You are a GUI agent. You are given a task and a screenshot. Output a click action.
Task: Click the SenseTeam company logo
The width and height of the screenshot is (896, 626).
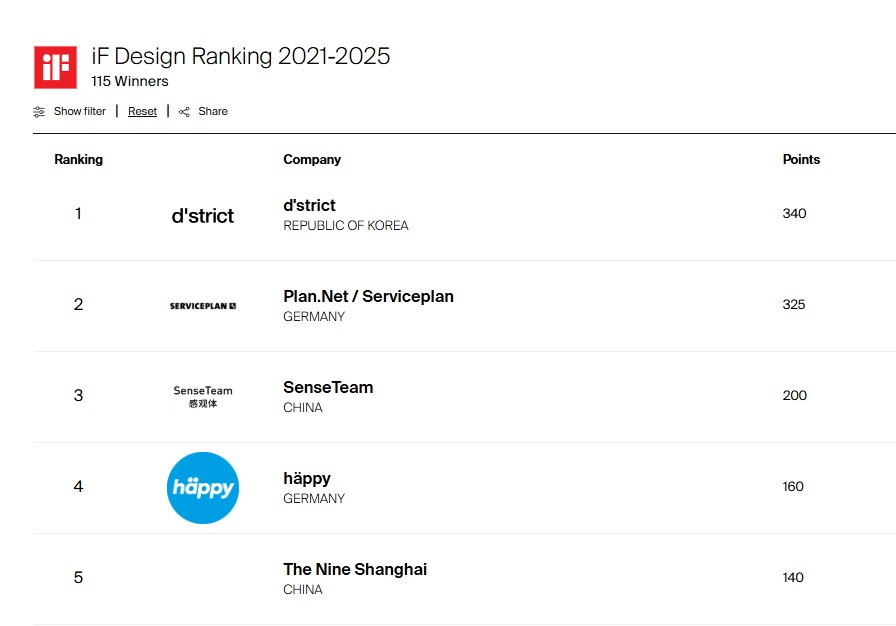tap(203, 397)
